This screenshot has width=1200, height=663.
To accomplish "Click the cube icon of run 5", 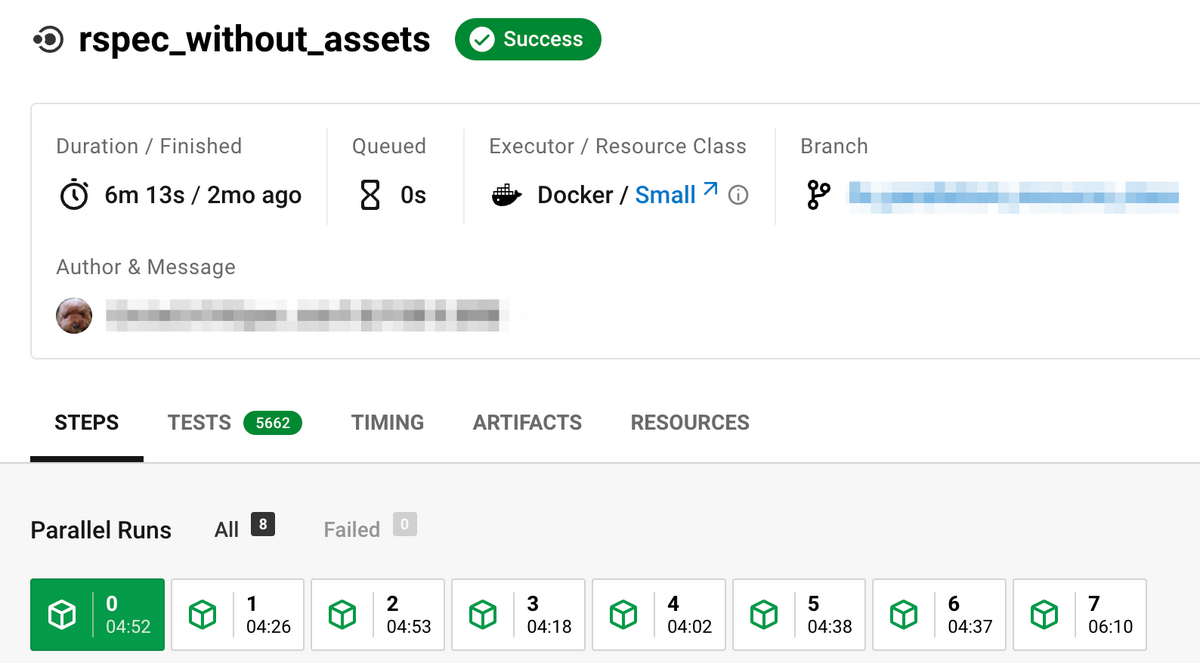I will pos(764,614).
